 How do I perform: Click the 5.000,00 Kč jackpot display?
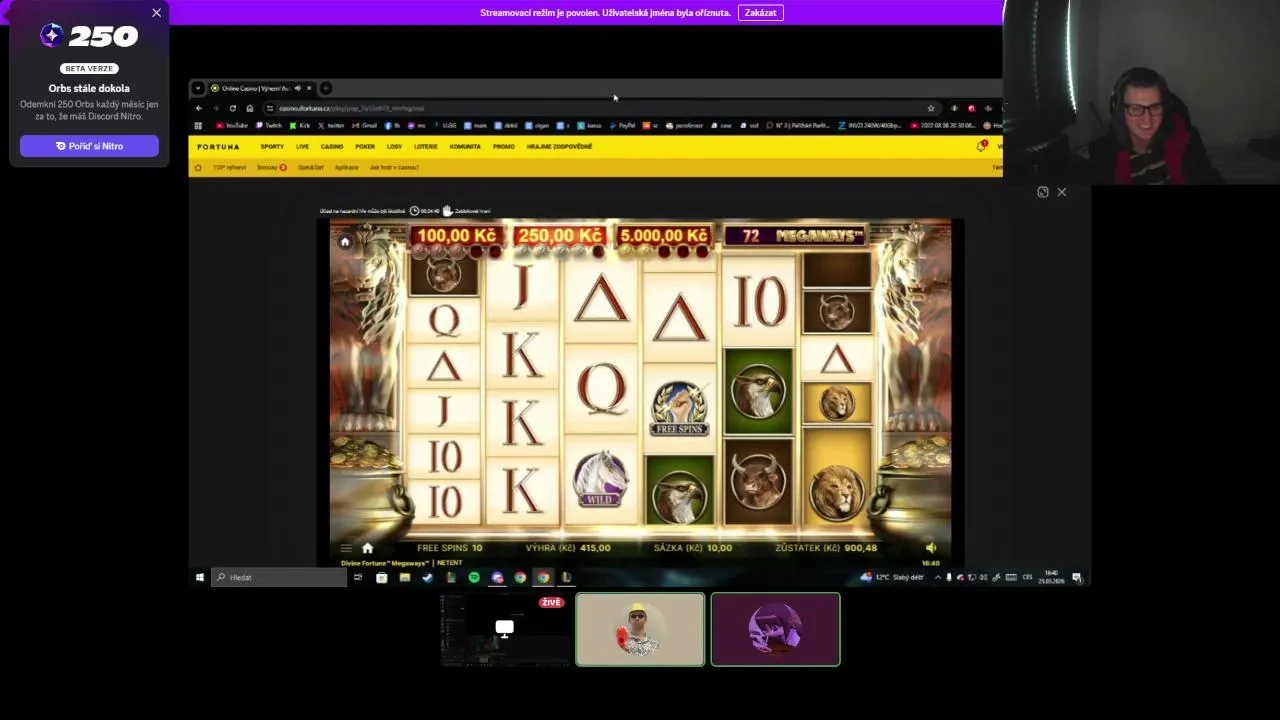pos(664,236)
